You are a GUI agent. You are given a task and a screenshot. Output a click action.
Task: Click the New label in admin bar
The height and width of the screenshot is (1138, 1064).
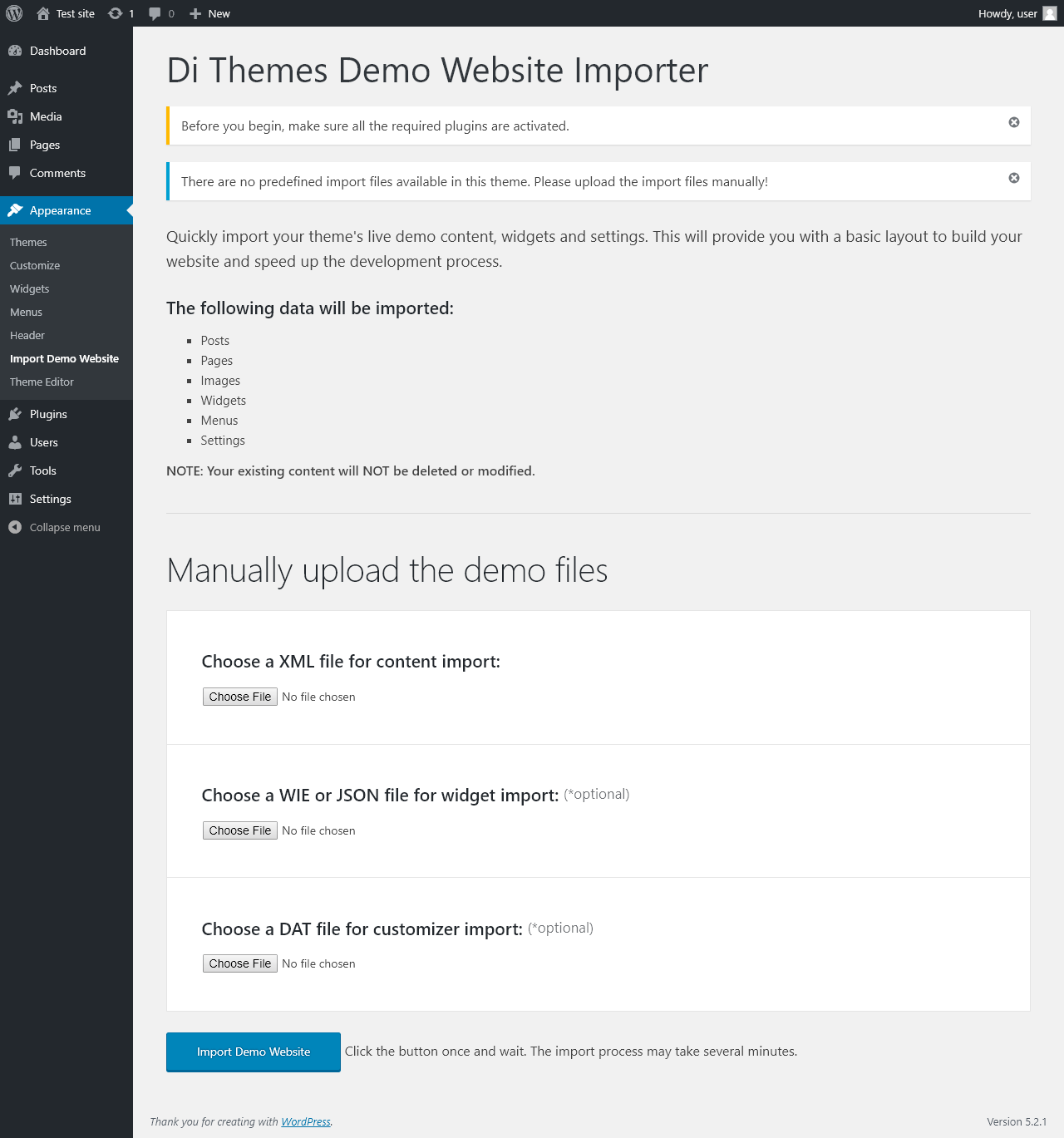[219, 13]
